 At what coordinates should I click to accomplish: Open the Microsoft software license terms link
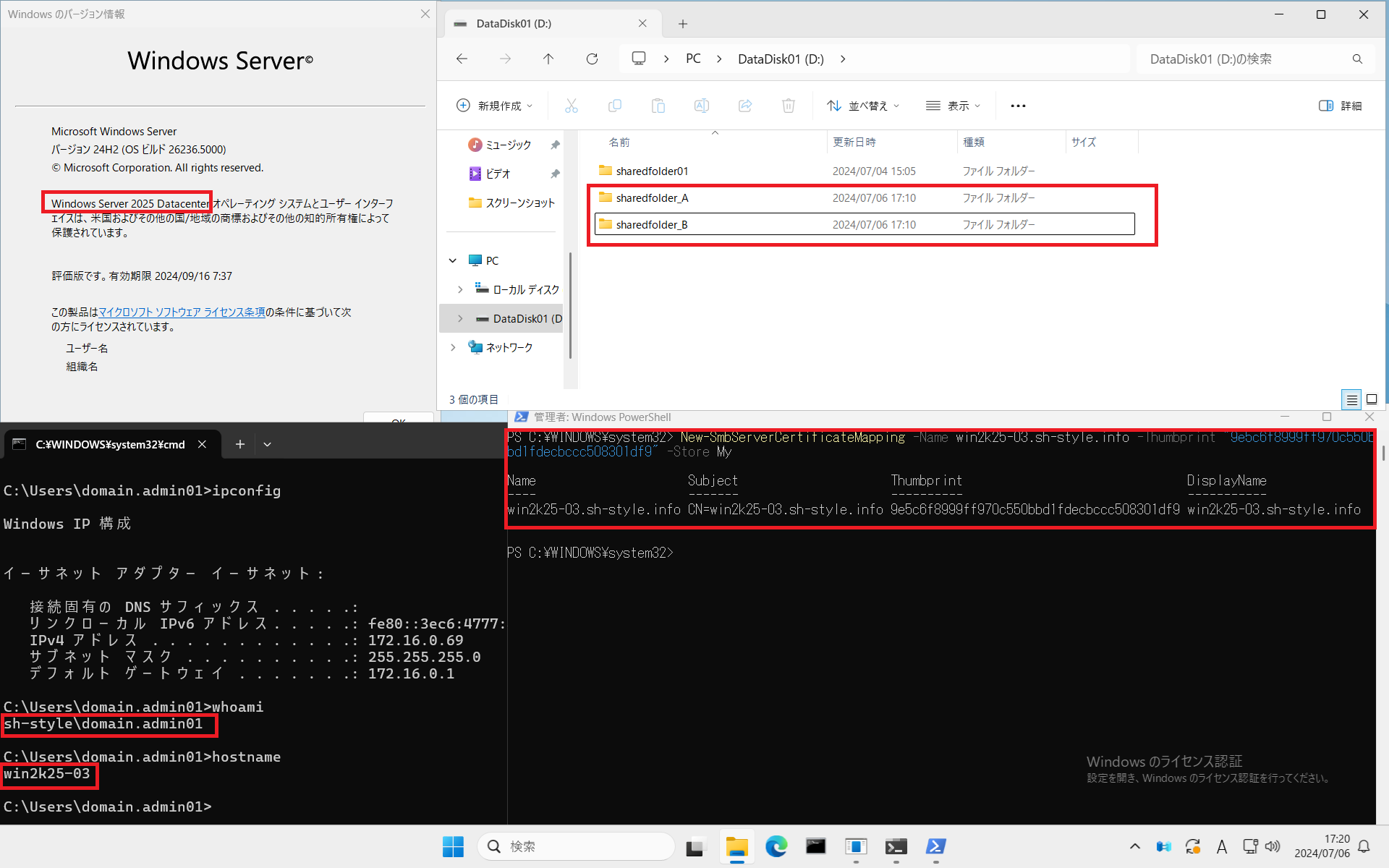tap(182, 312)
